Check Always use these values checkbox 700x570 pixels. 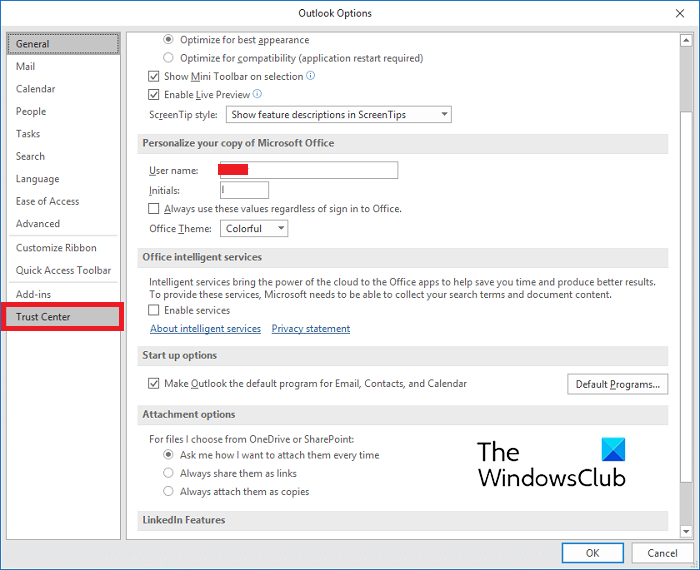154,208
